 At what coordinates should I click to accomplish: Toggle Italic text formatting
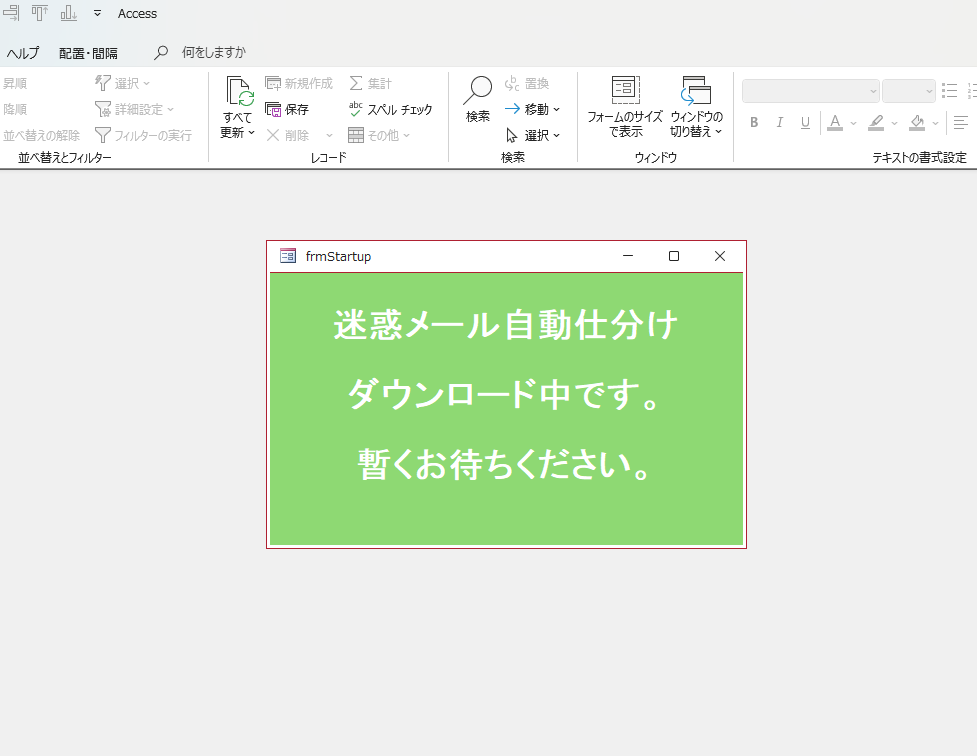coord(780,123)
